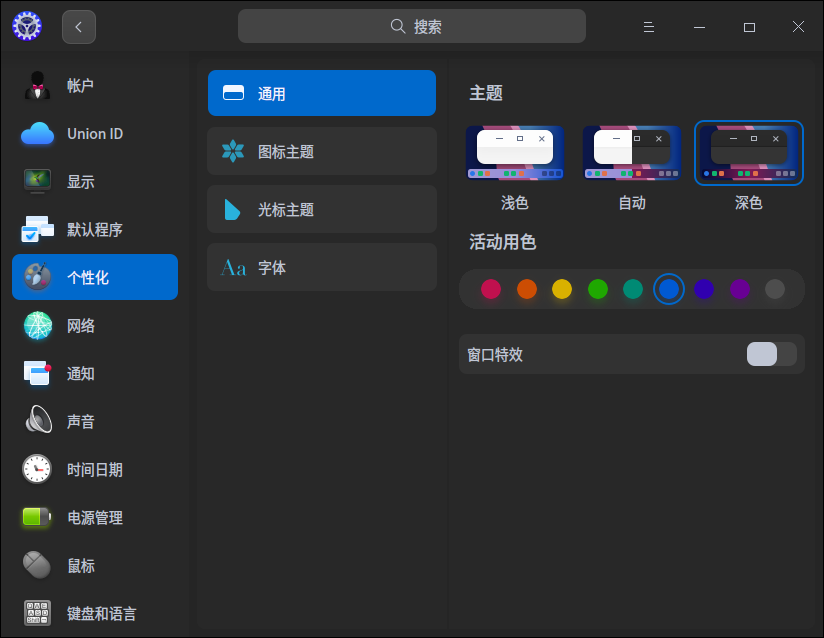This screenshot has width=824, height=638.
Task: Pick the red accent color
Action: pos(491,289)
